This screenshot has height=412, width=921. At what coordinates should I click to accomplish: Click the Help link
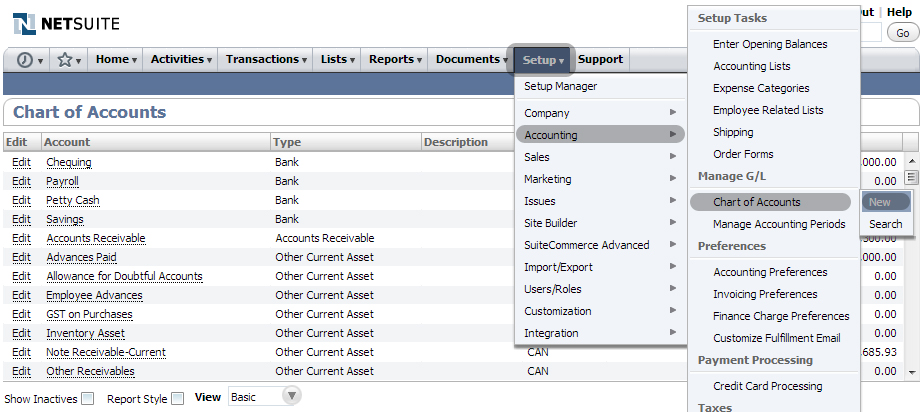point(899,12)
